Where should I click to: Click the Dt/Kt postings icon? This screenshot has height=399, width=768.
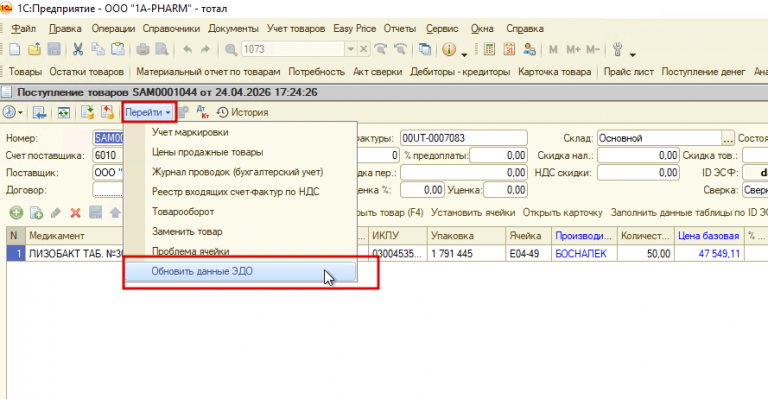coord(203,112)
